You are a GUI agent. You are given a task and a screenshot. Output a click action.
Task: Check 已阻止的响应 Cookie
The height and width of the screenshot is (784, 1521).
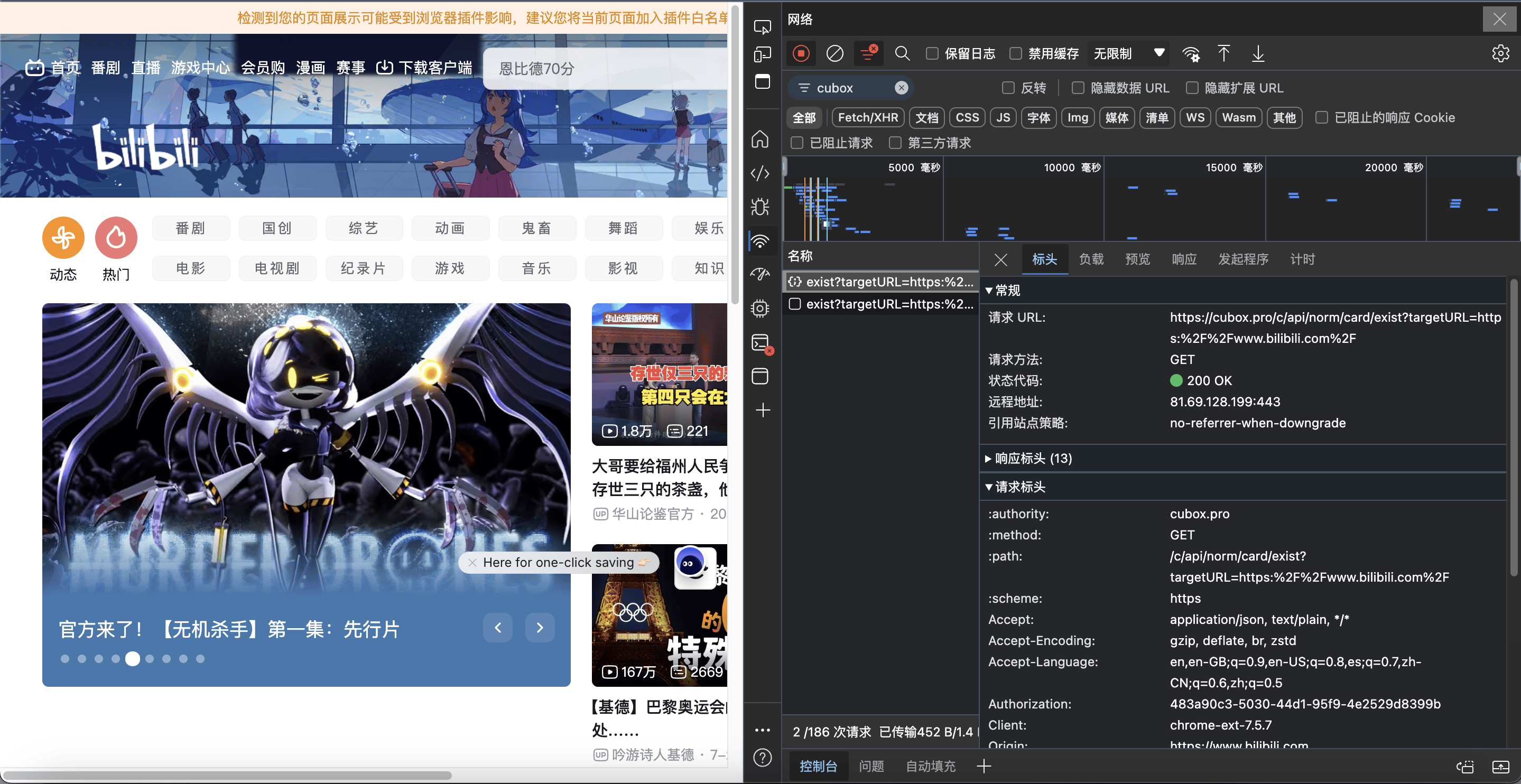click(1322, 117)
